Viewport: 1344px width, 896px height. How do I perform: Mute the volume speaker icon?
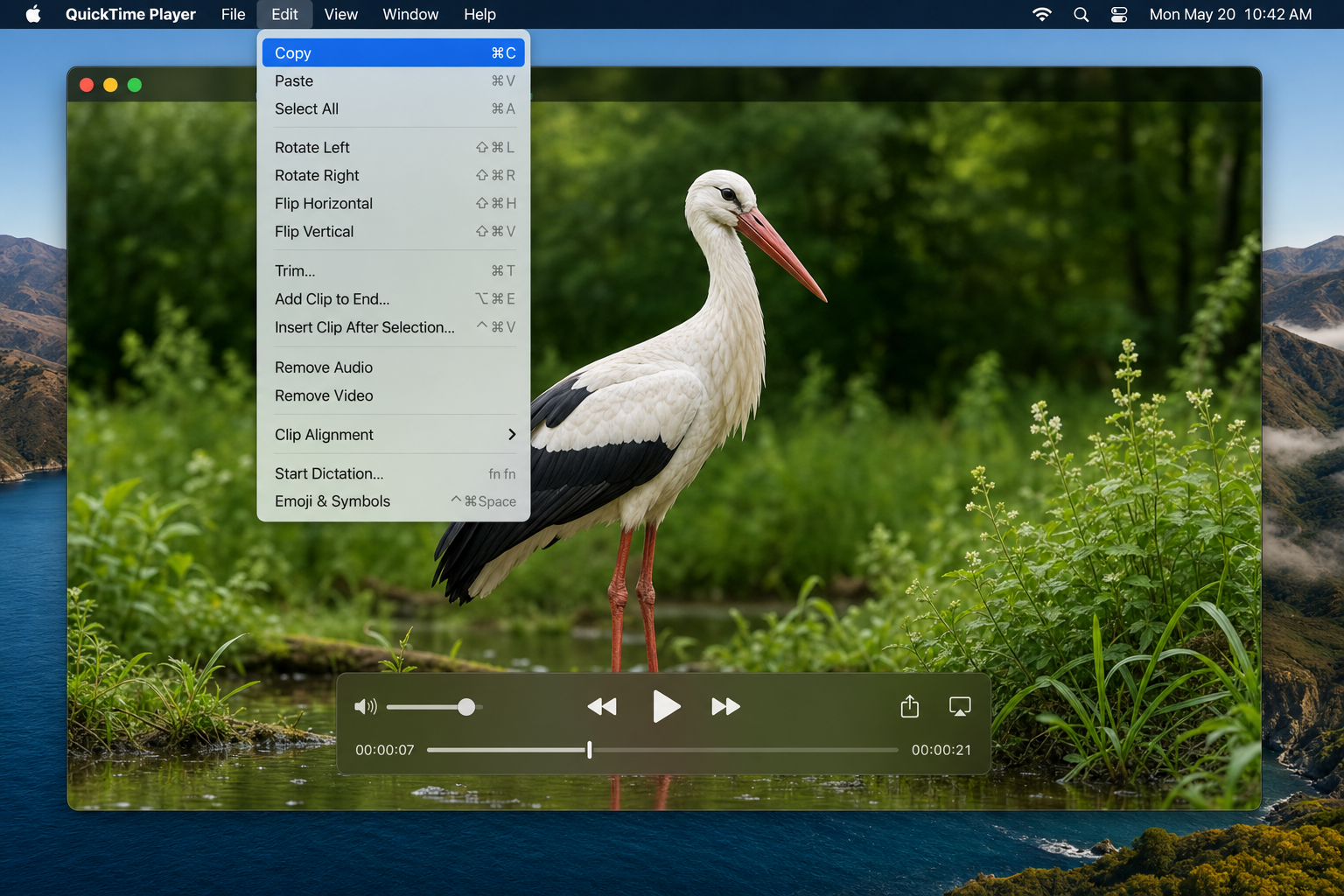366,706
